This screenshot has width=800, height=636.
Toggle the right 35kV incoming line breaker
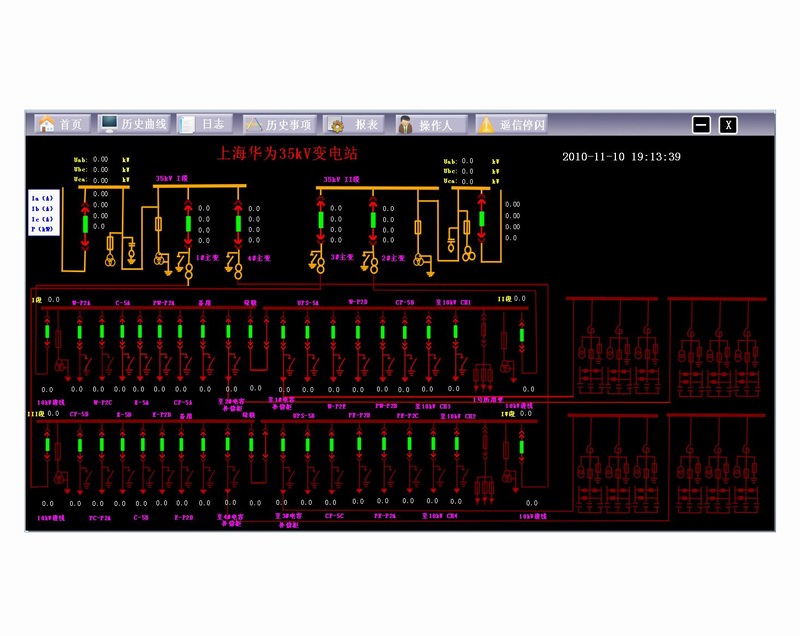(x=482, y=218)
